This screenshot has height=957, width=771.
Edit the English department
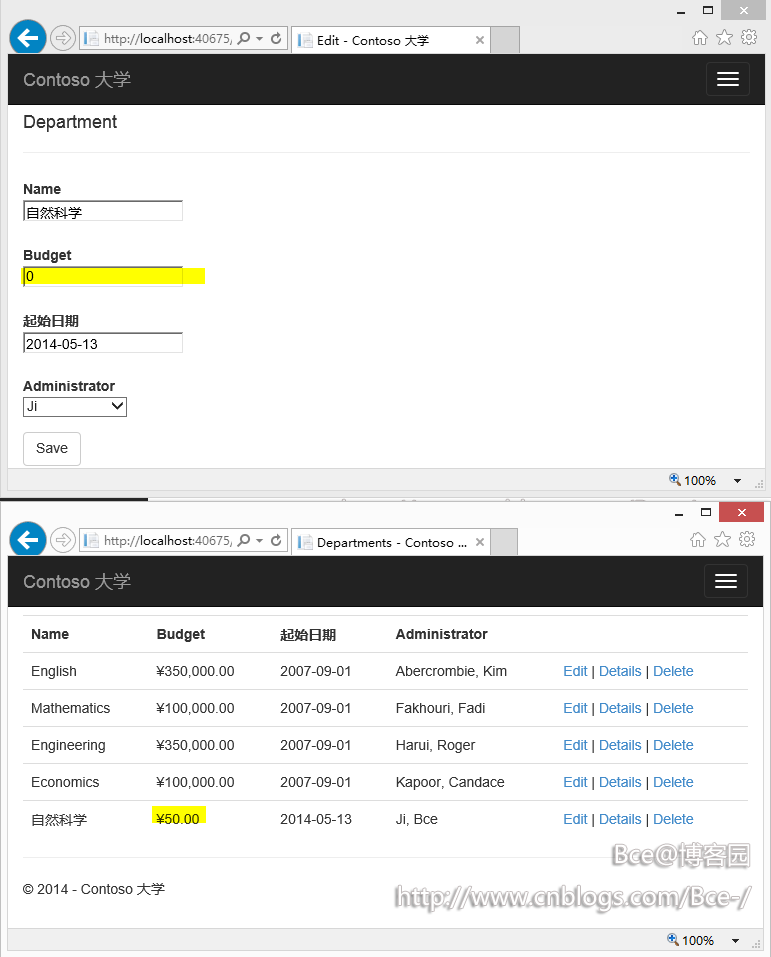point(575,671)
